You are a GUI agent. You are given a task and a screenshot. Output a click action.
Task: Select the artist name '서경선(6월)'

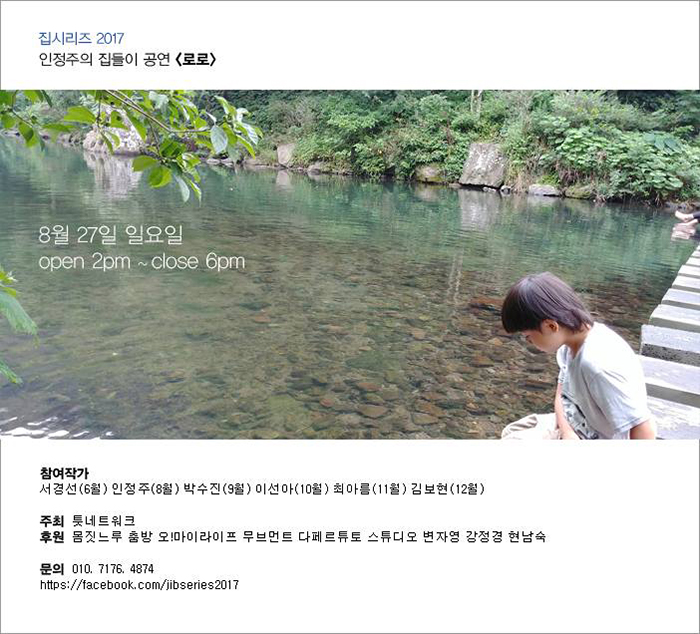click(74, 489)
